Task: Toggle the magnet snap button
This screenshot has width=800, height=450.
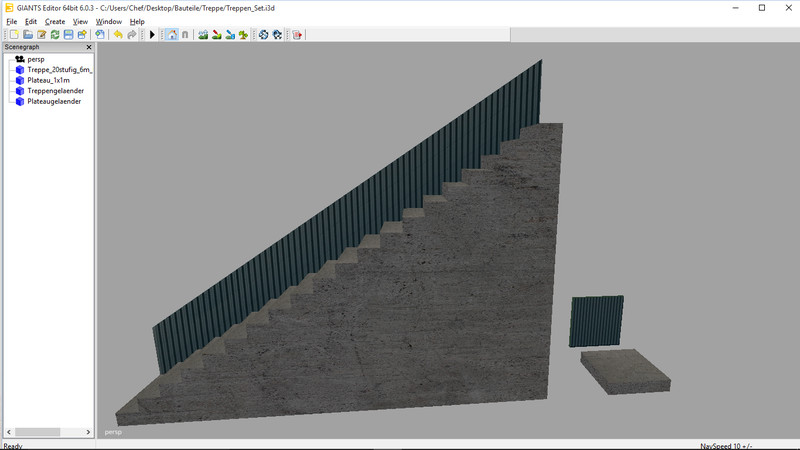Action: tap(184, 35)
